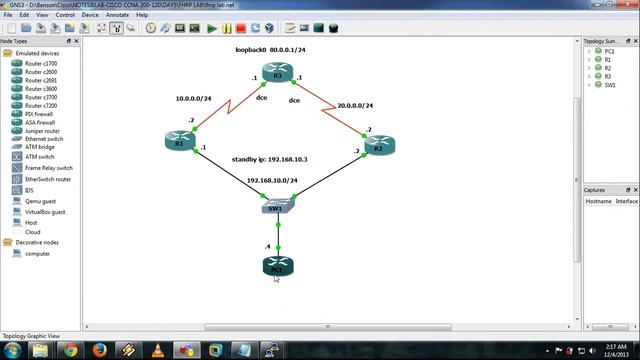This screenshot has width=640, height=360.
Task: Expand R1 in Topology Summary
Action: pos(589,60)
